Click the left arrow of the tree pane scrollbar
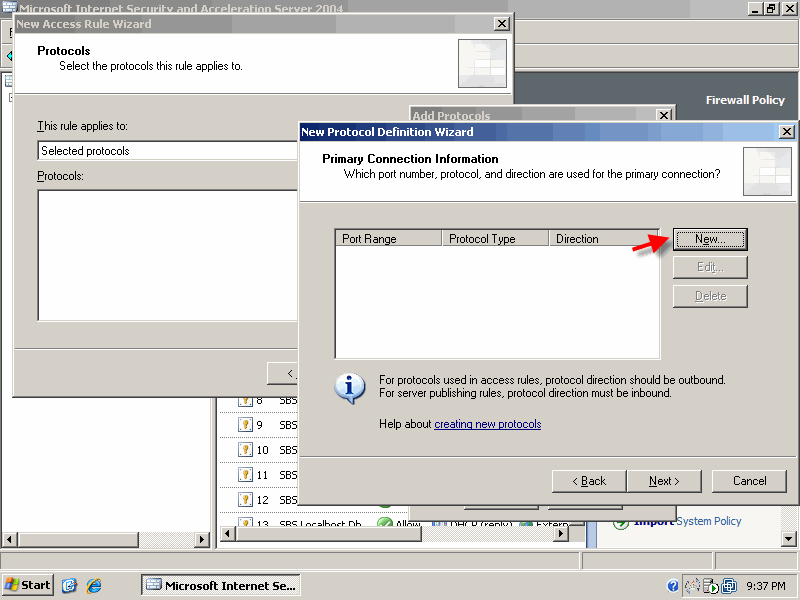This screenshot has width=800, height=600. [x=10, y=539]
